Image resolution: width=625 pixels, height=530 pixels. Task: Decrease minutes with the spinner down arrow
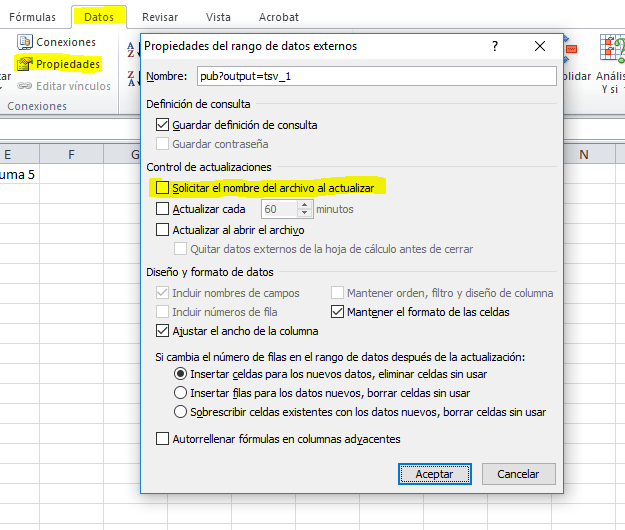point(305,213)
